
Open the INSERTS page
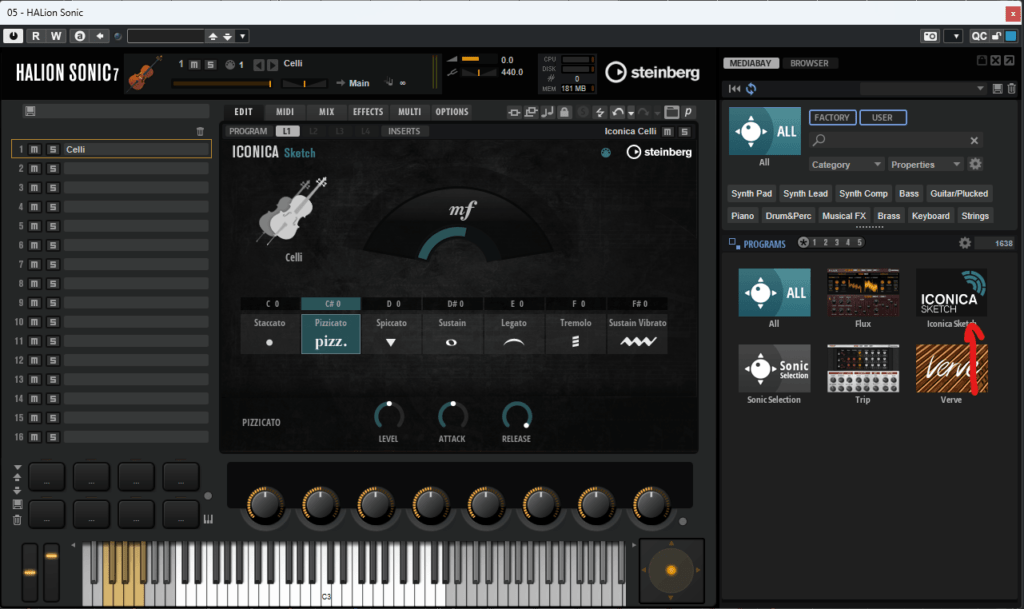tap(404, 131)
